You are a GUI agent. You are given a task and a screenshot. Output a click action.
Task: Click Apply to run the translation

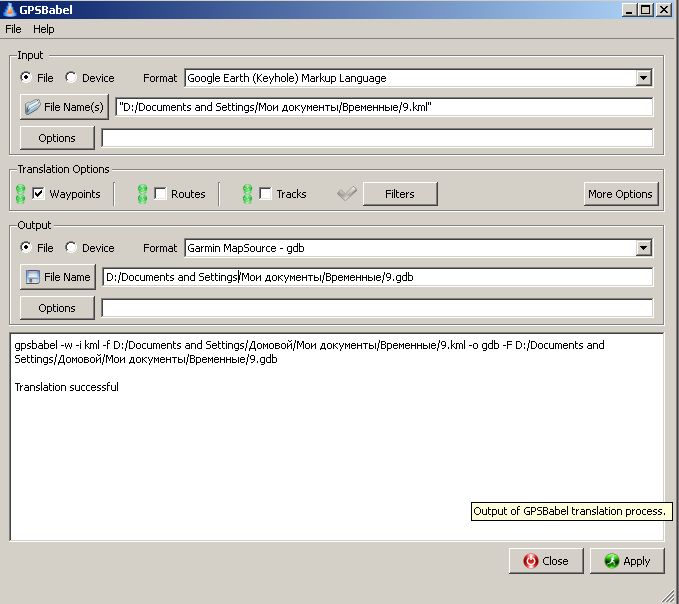pos(626,561)
